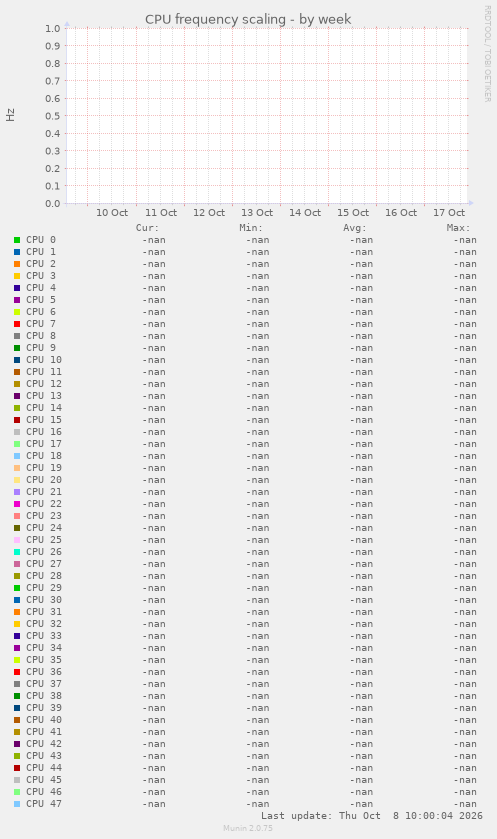This screenshot has height=839, width=497.
Task: Click the 'CPU 14' legend label
Action: 44,408
